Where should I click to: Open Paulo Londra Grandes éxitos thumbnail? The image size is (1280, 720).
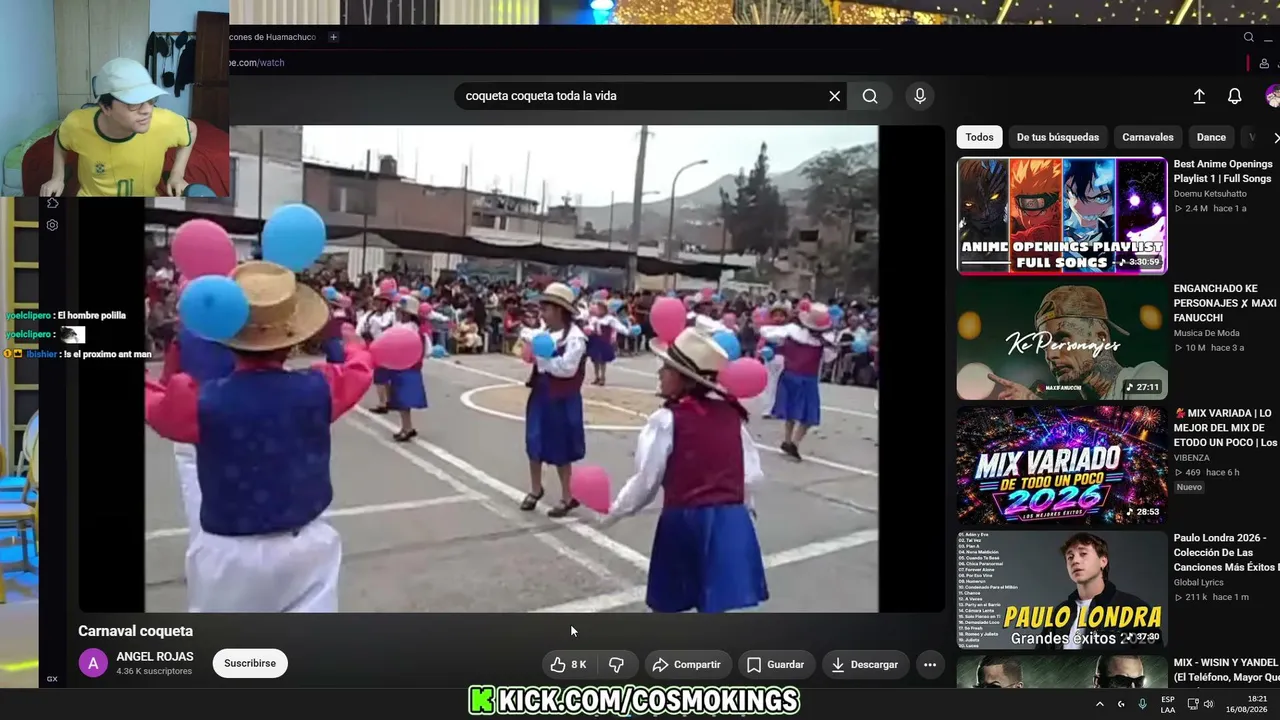point(1062,590)
